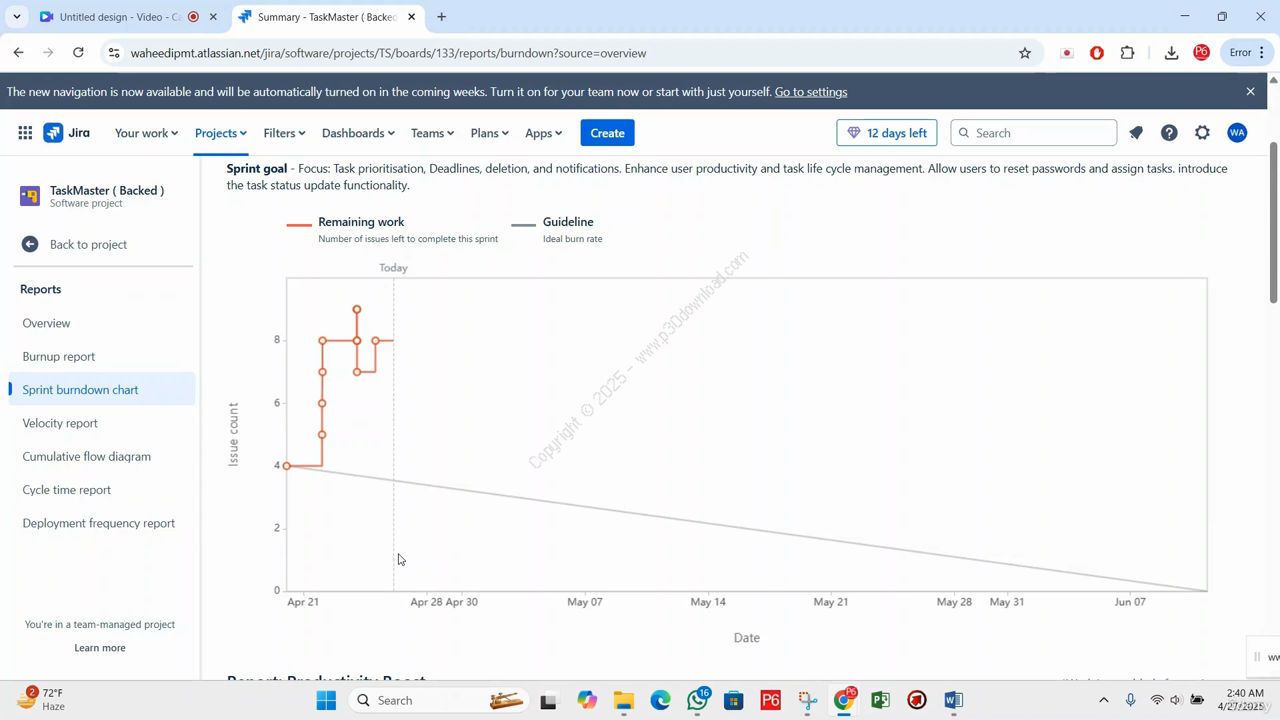Open the Velocity report
The height and width of the screenshot is (720, 1280).
point(60,423)
